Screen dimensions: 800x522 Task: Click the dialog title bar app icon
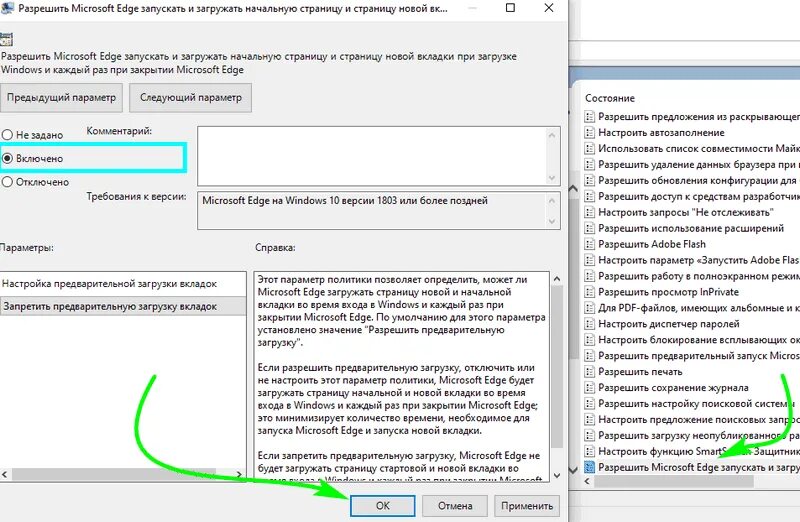coord(7,8)
